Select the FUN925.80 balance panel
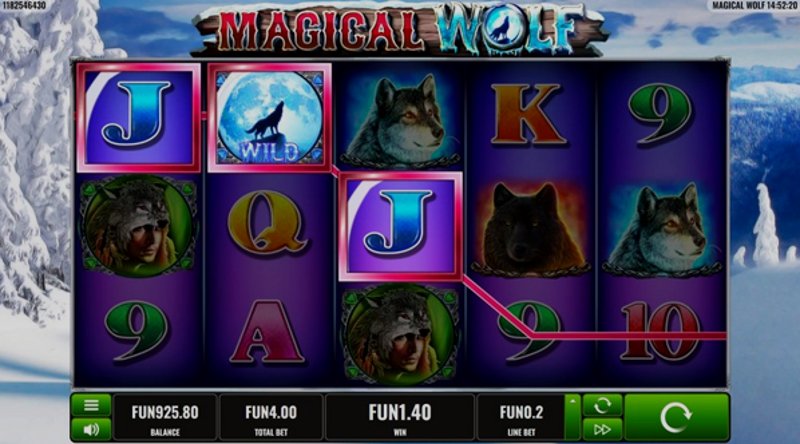Image resolution: width=800 pixels, height=444 pixels. (165, 417)
